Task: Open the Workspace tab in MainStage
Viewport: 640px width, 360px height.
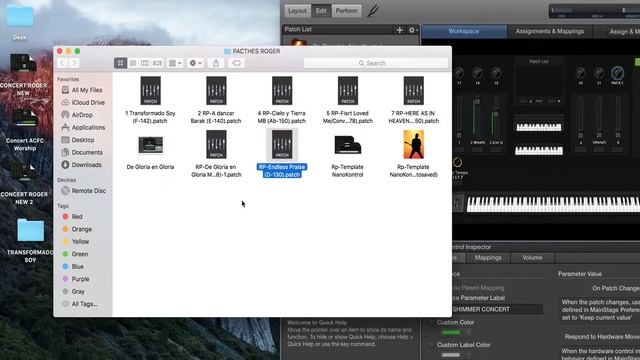Action: coord(464,31)
